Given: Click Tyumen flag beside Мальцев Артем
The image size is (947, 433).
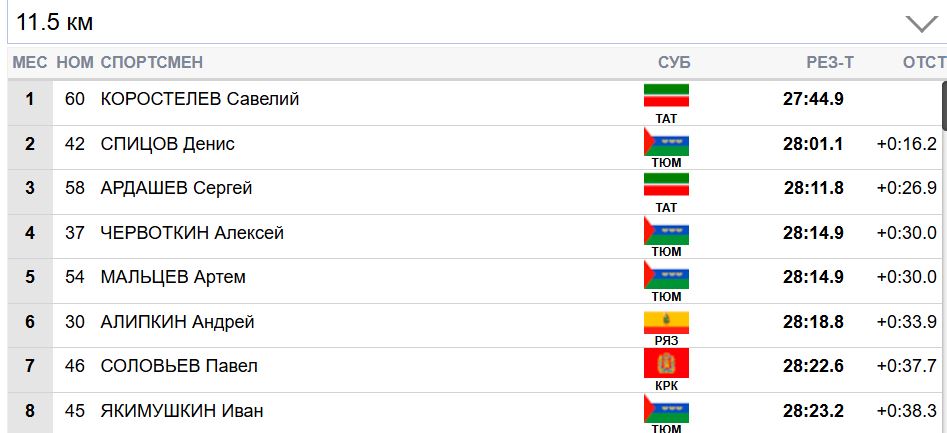Looking at the screenshot, I should click(666, 275).
